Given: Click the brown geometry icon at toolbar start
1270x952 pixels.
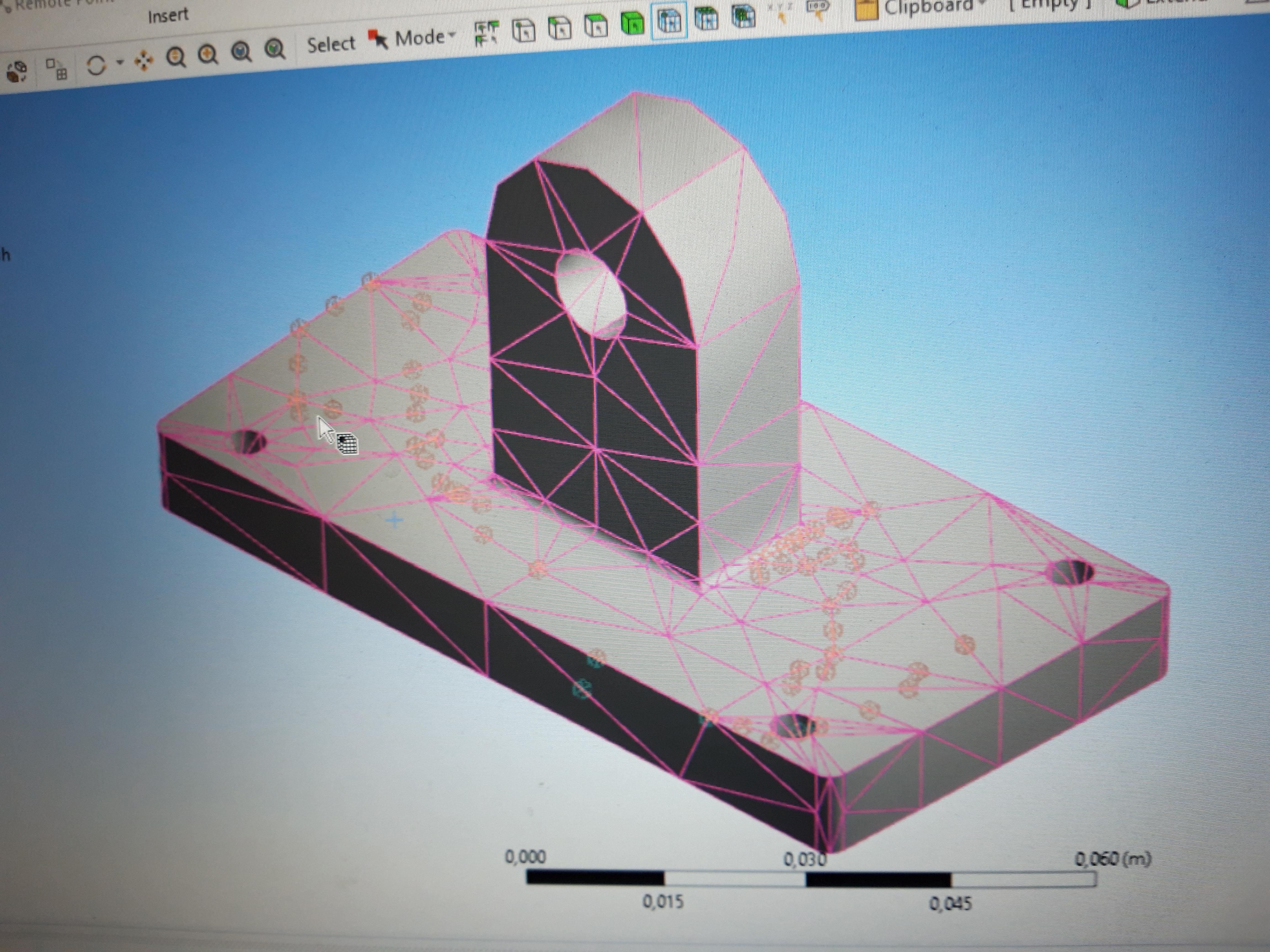Looking at the screenshot, I should coord(17,72).
